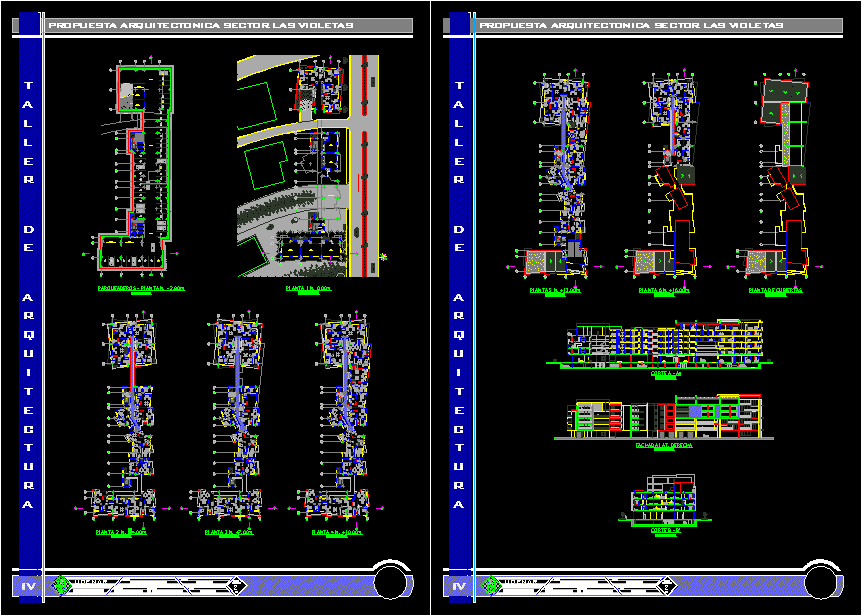Screen dimensions: 862x616
Task: Click the circle stamp on right sheet footer
Action: click(820, 583)
